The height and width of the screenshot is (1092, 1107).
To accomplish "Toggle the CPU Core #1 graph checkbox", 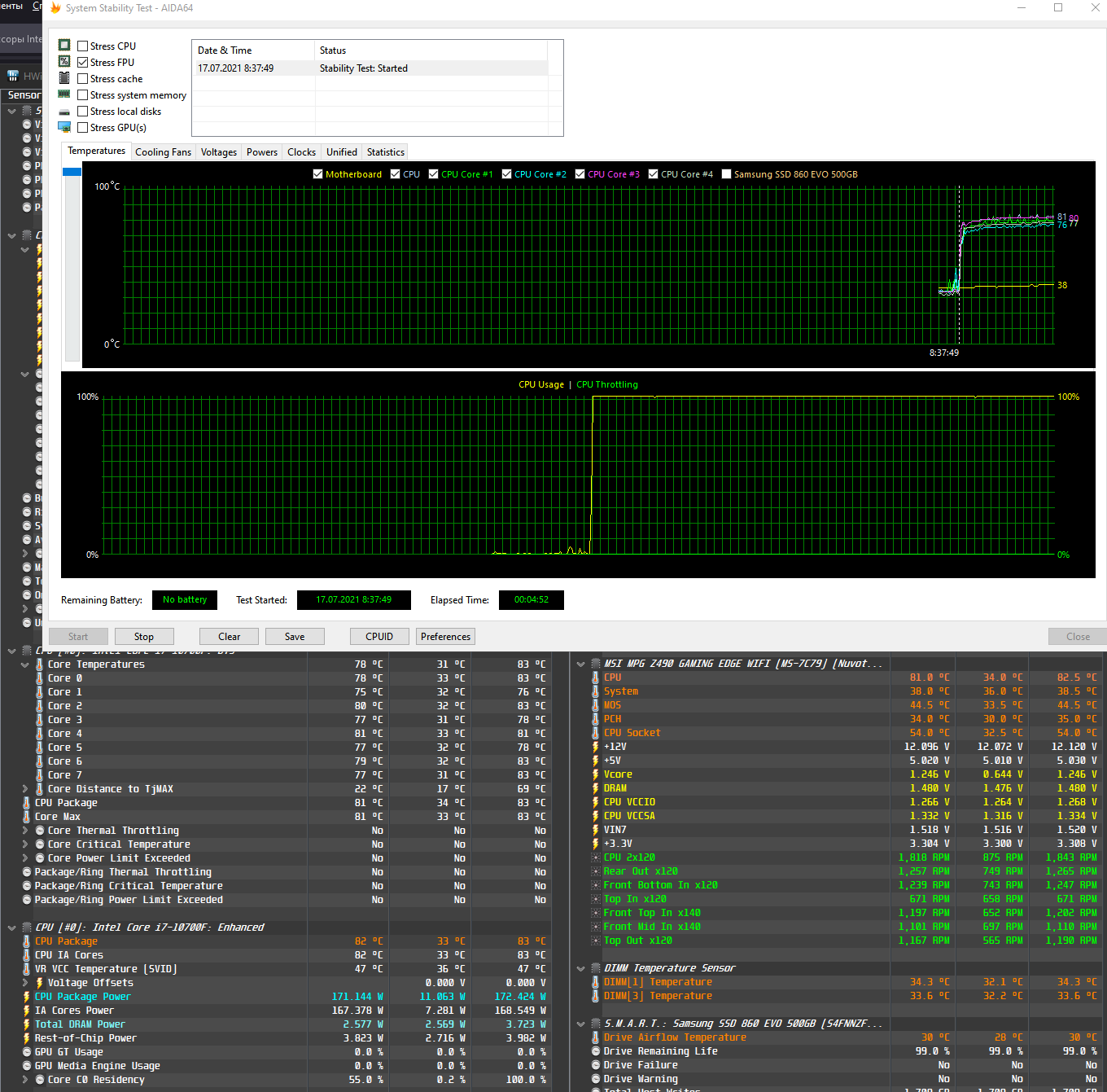I will click(x=434, y=174).
